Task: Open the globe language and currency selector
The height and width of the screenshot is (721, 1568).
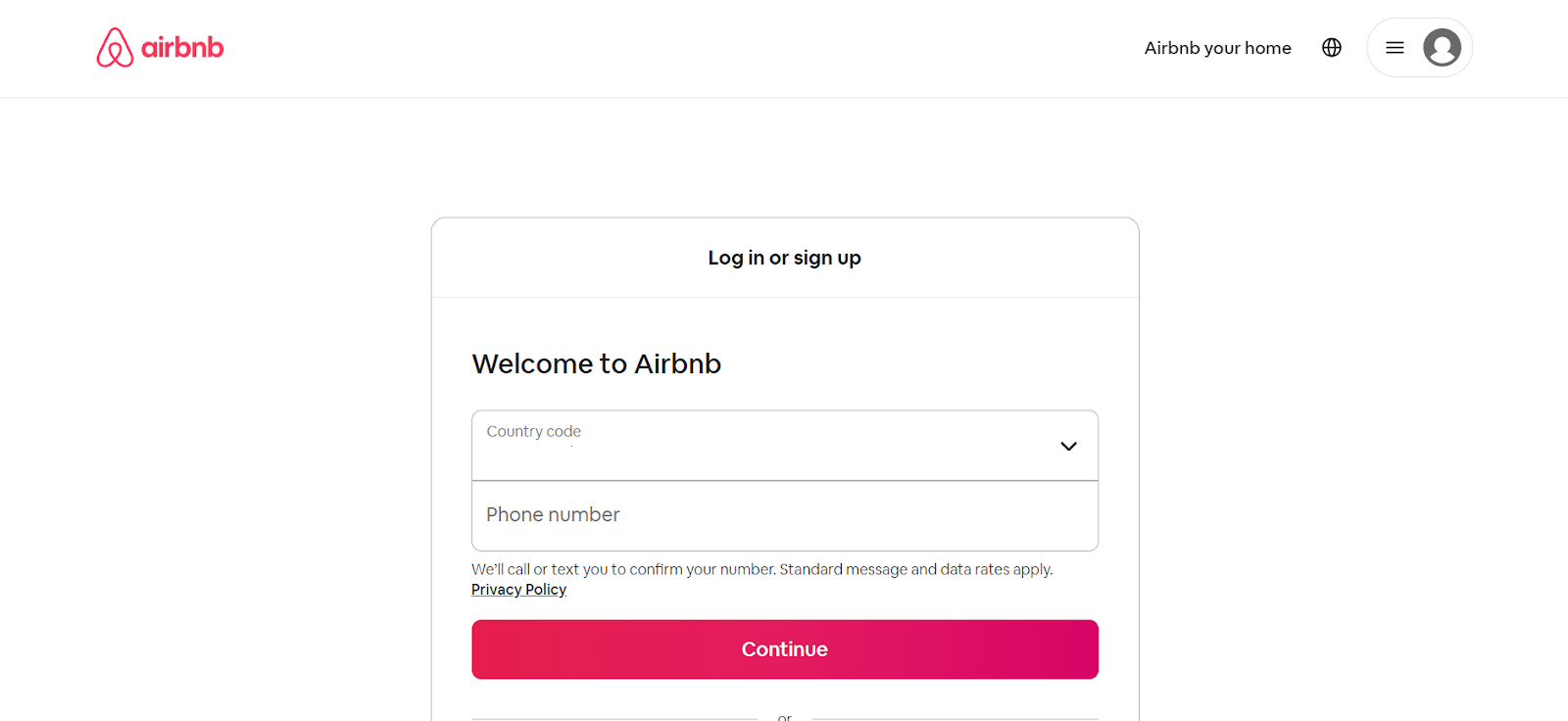Action: coord(1331,47)
